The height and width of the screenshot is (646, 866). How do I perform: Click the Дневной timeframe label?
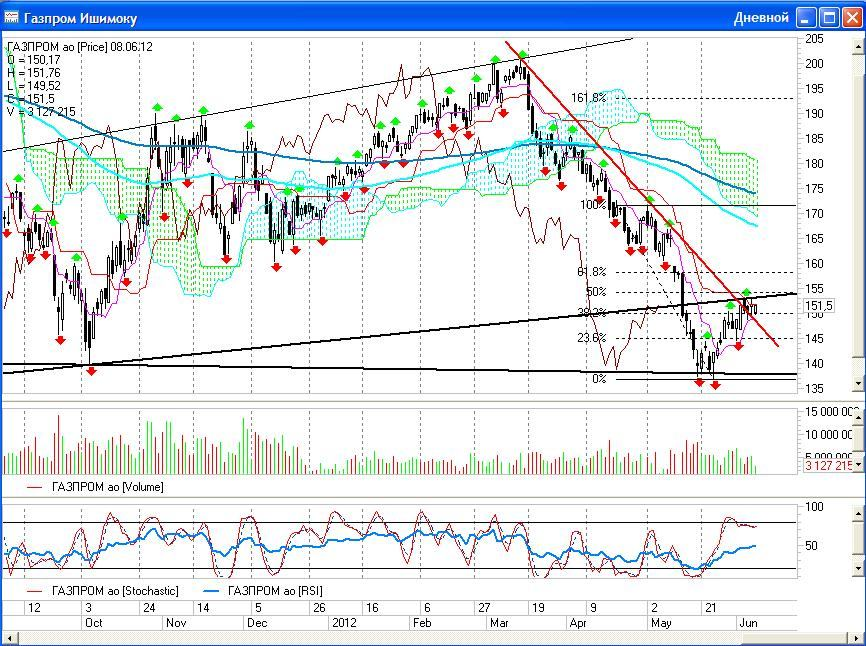[761, 18]
